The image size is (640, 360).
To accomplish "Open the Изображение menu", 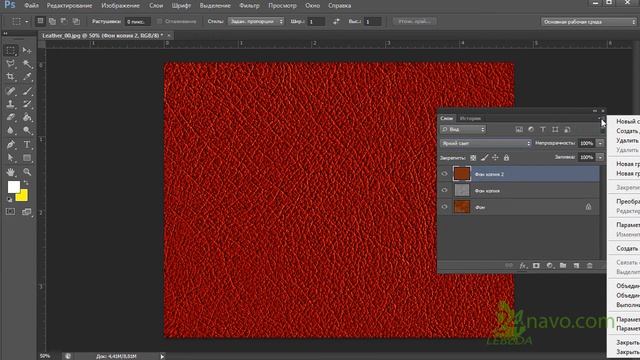I will tap(120, 6).
